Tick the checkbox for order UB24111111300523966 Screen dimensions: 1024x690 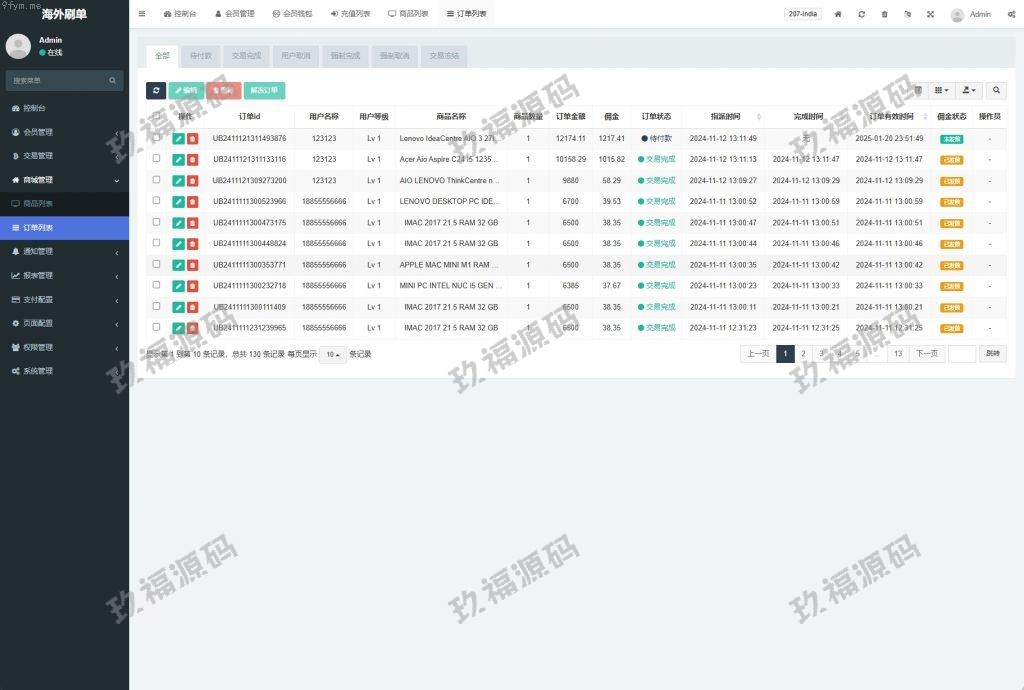point(156,201)
